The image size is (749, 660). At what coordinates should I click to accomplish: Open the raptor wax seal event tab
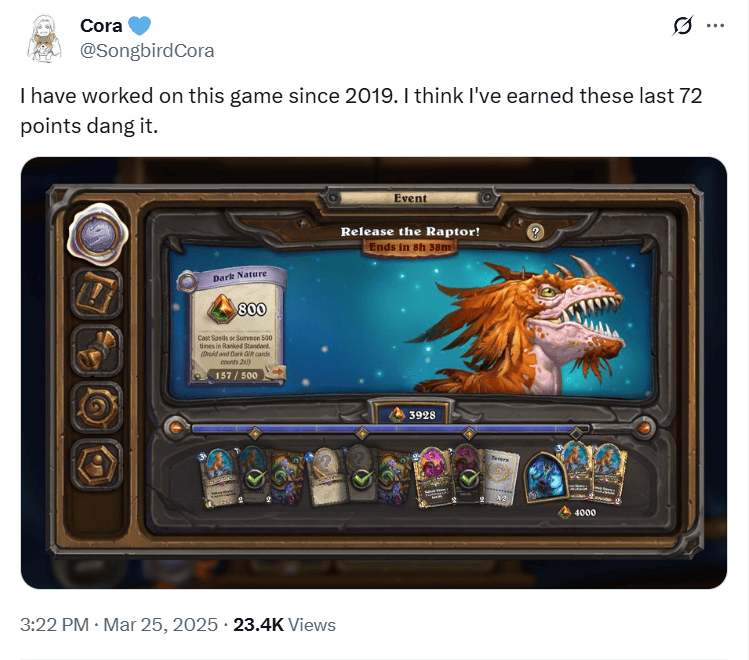97,234
